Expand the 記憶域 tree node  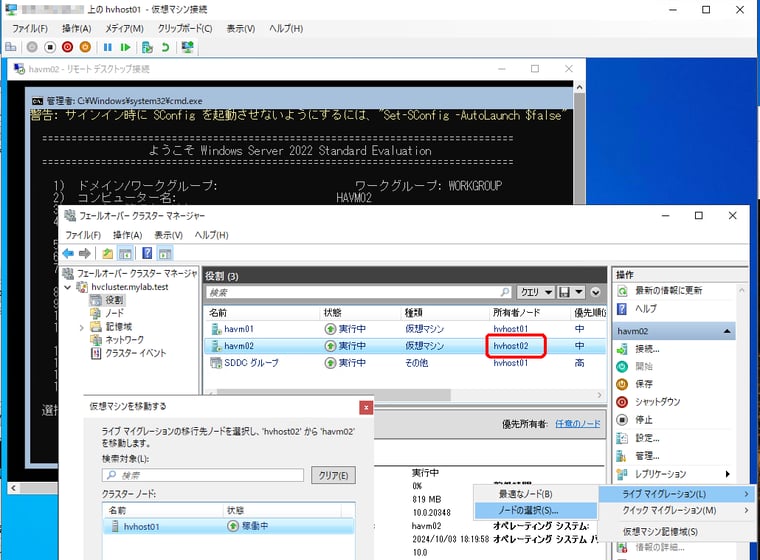coord(81,328)
